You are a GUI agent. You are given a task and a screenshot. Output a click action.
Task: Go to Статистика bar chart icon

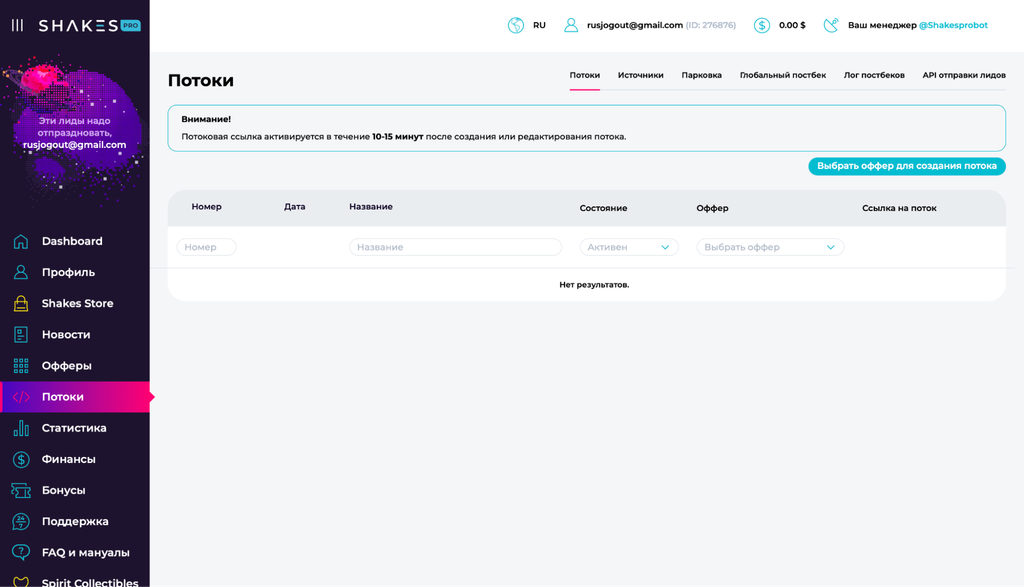point(21,428)
